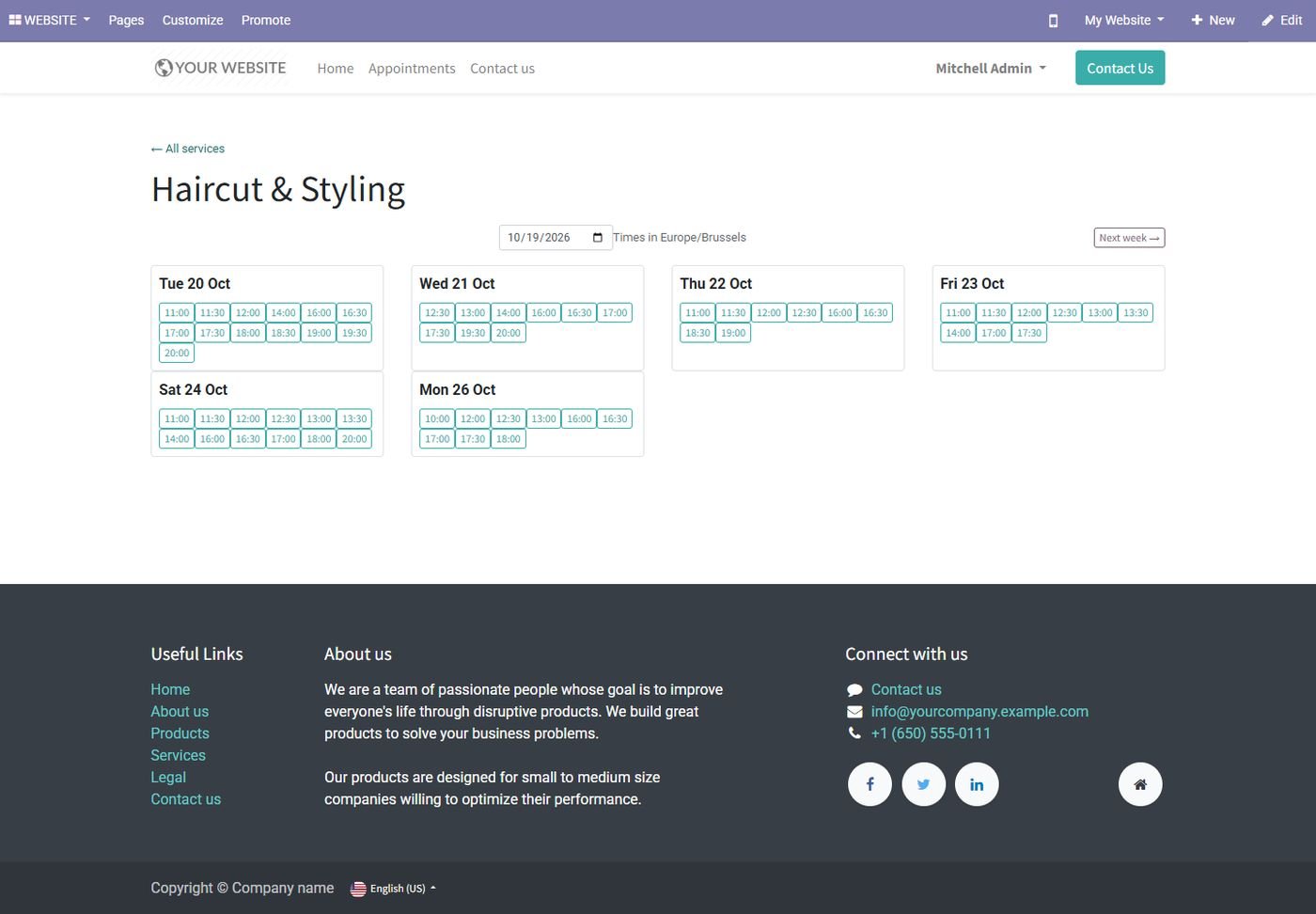
Task: Choose the 16:00 slot on Thu 22 Oct
Action: click(839, 313)
